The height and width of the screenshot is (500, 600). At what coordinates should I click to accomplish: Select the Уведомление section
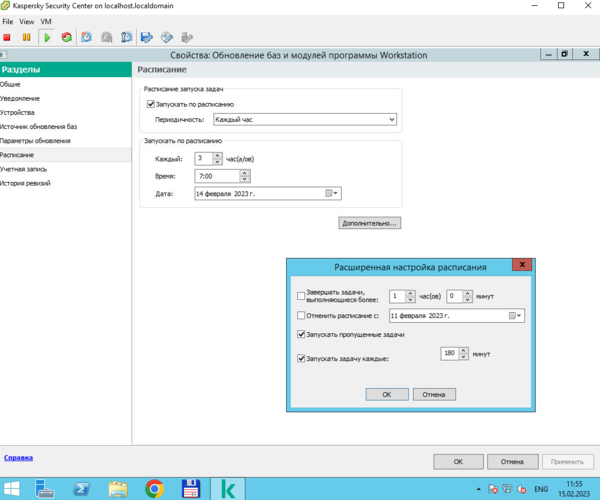click(65, 98)
